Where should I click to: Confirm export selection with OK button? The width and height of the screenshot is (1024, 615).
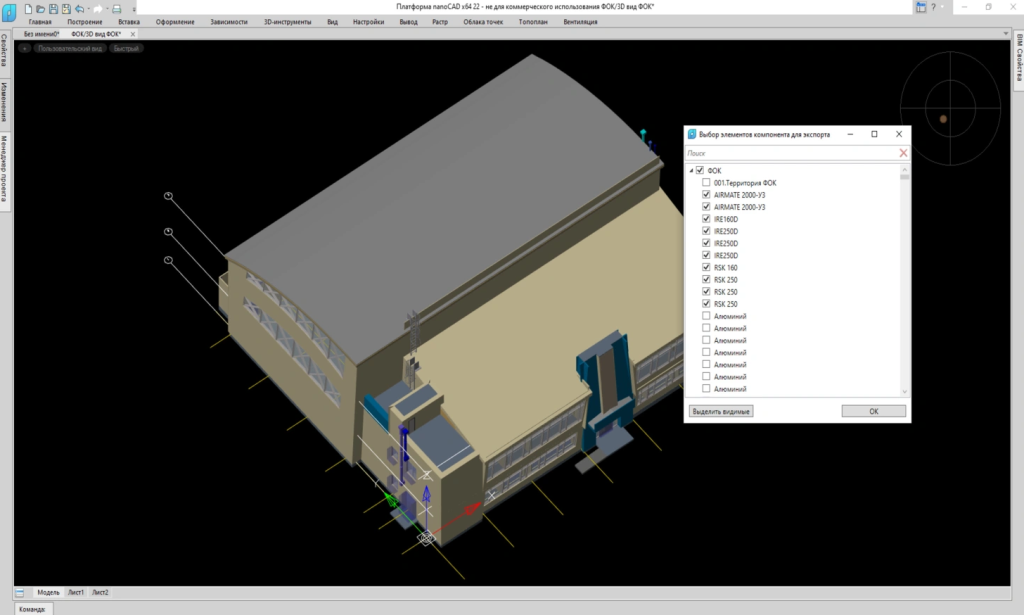pos(873,411)
